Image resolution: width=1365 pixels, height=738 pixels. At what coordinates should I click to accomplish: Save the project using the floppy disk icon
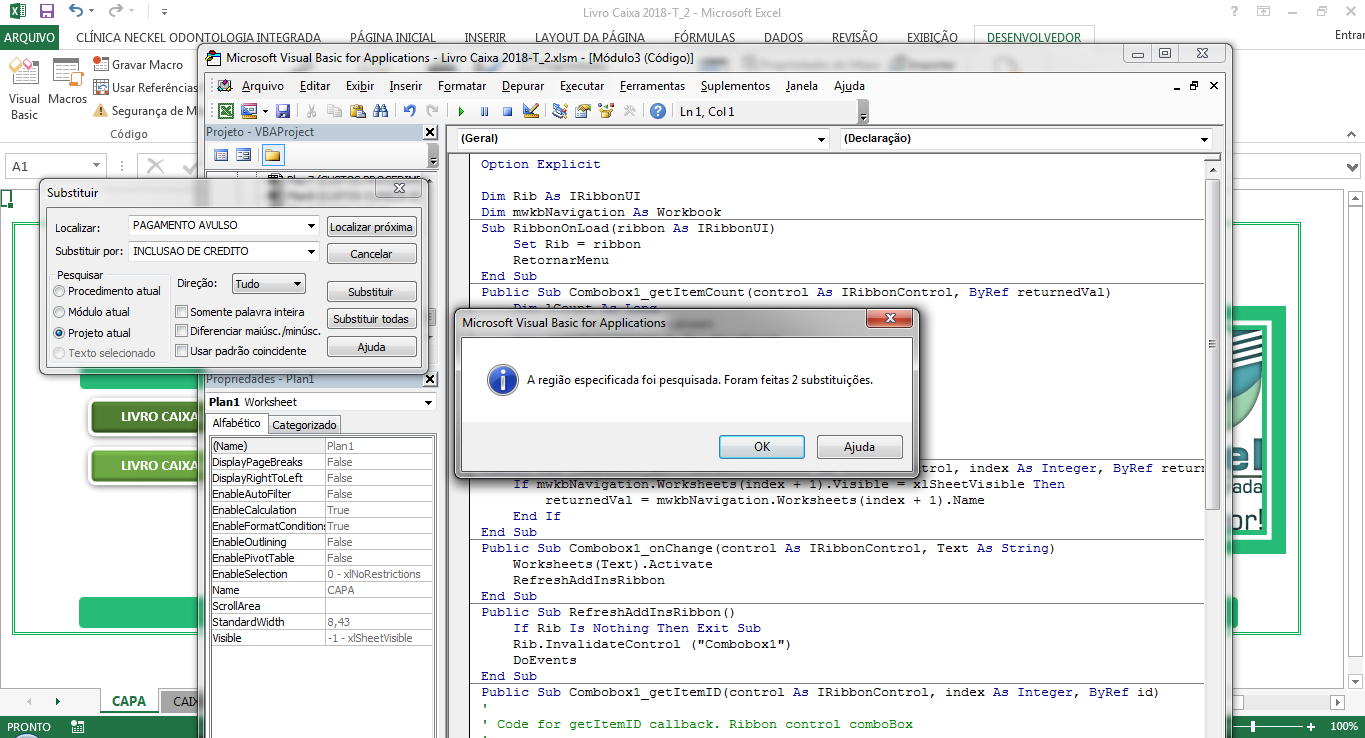point(283,111)
